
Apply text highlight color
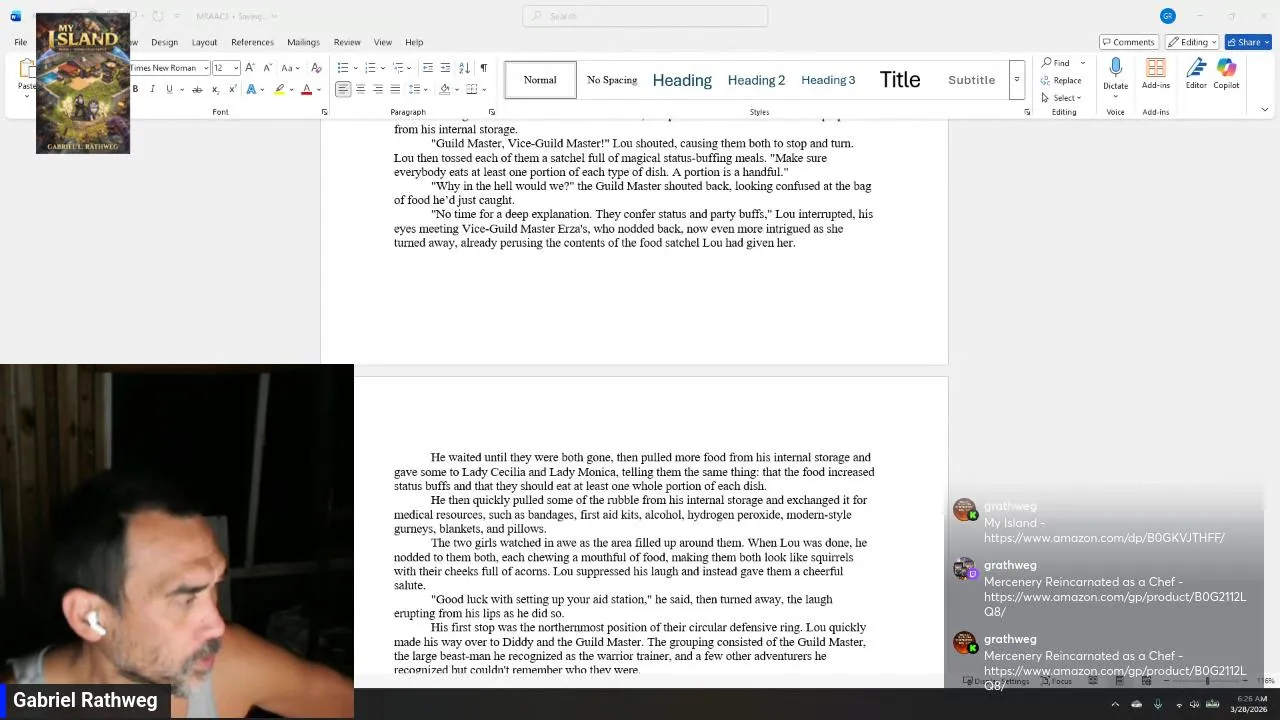coord(280,89)
